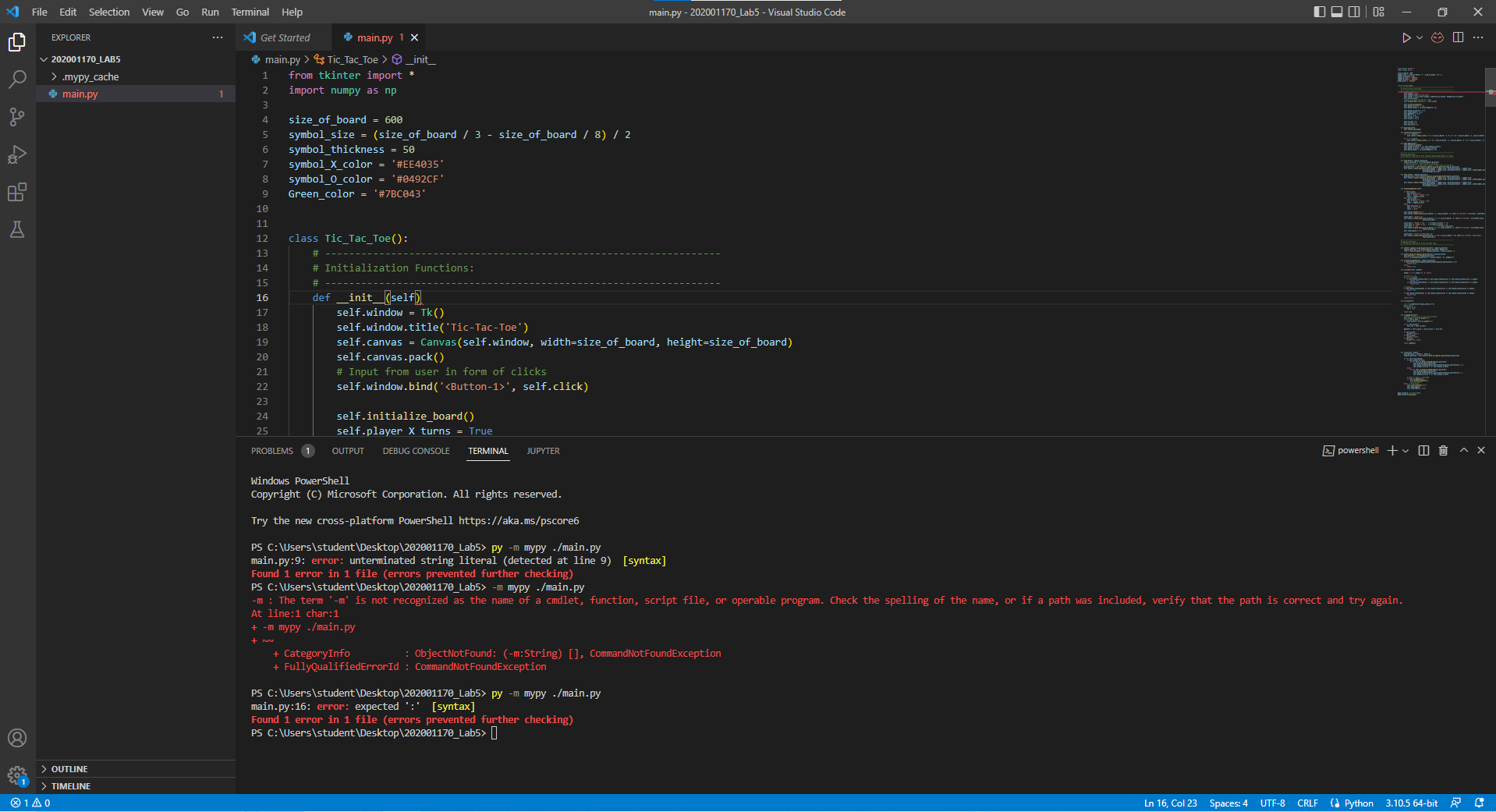
Task: Open the editor More Actions ellipsis
Action: point(1478,37)
